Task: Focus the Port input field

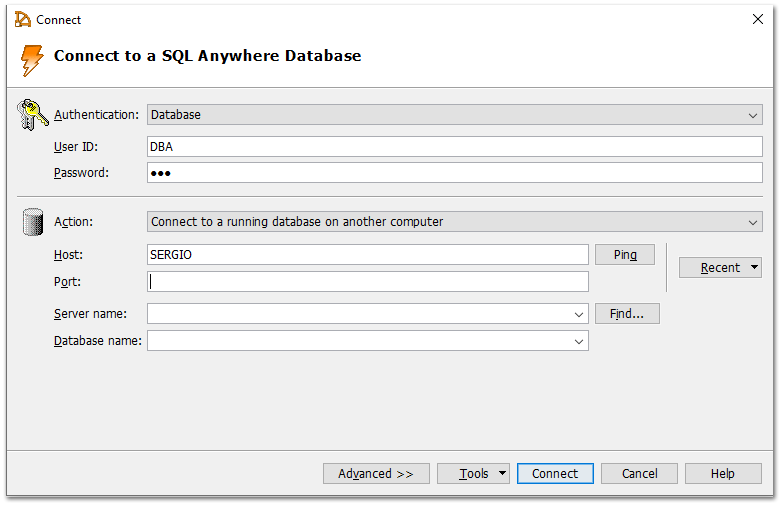Action: click(x=368, y=282)
